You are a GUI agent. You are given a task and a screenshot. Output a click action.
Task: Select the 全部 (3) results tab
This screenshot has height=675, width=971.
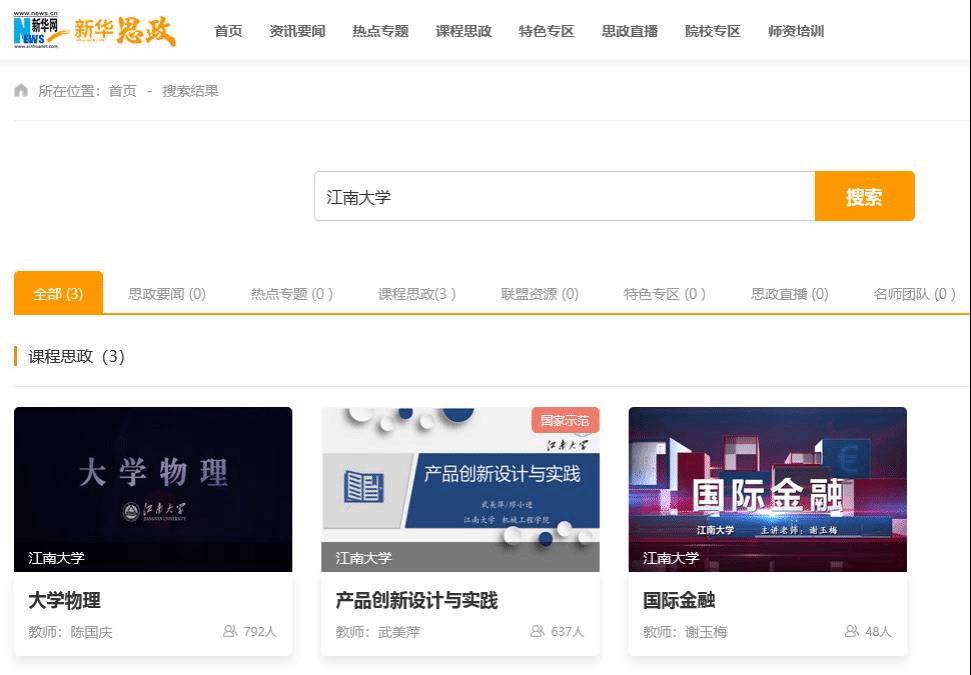(x=58, y=294)
